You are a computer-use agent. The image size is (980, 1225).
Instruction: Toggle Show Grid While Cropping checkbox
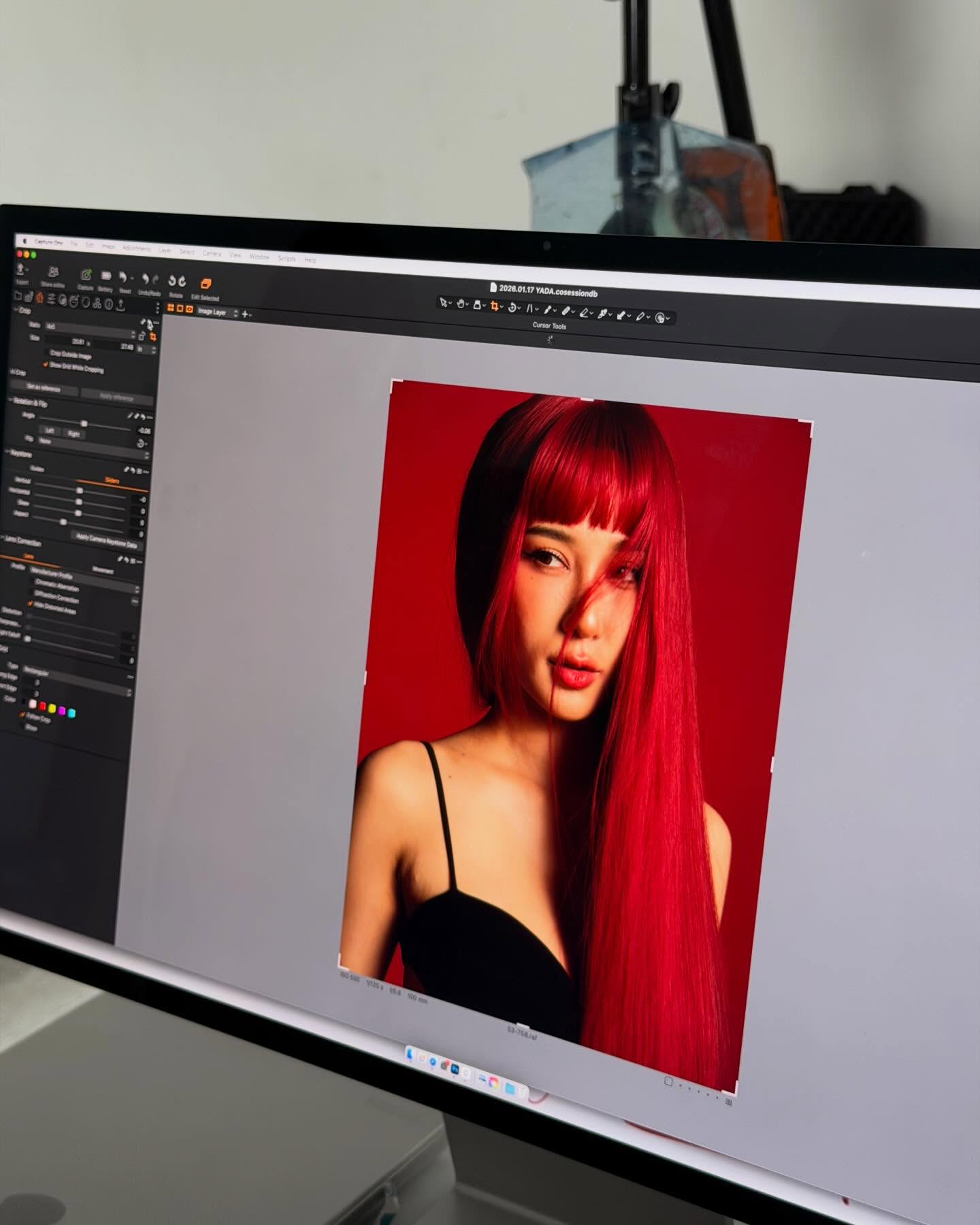[x=46, y=365]
